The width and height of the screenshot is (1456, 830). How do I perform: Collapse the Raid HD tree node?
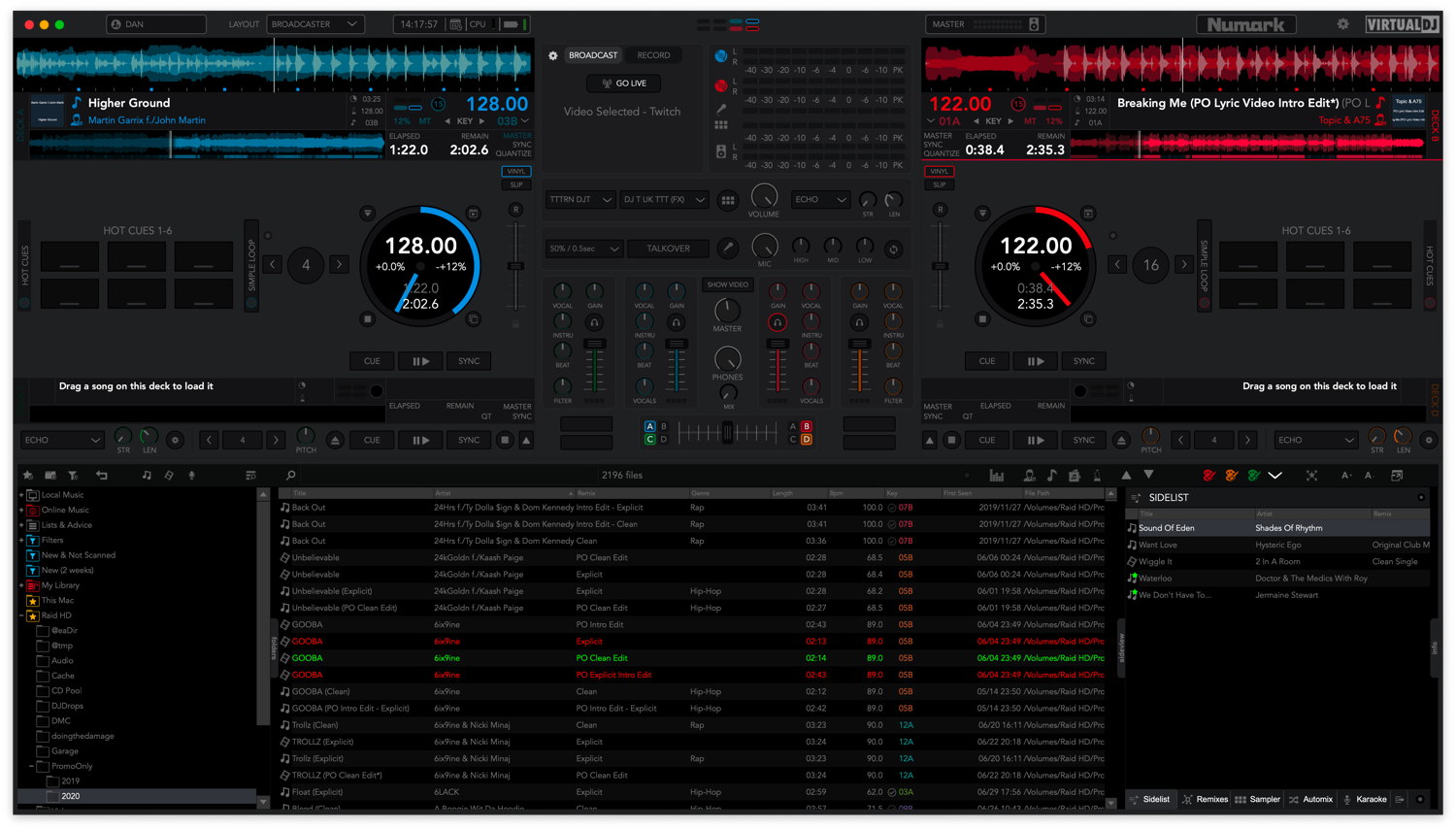21,615
